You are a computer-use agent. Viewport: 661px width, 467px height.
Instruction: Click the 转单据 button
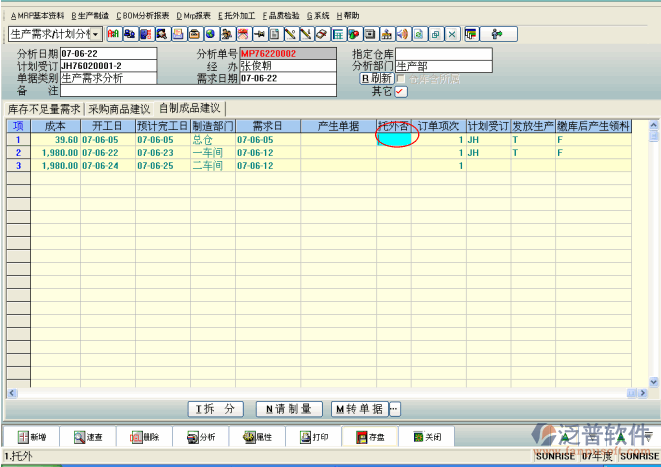click(x=358, y=408)
